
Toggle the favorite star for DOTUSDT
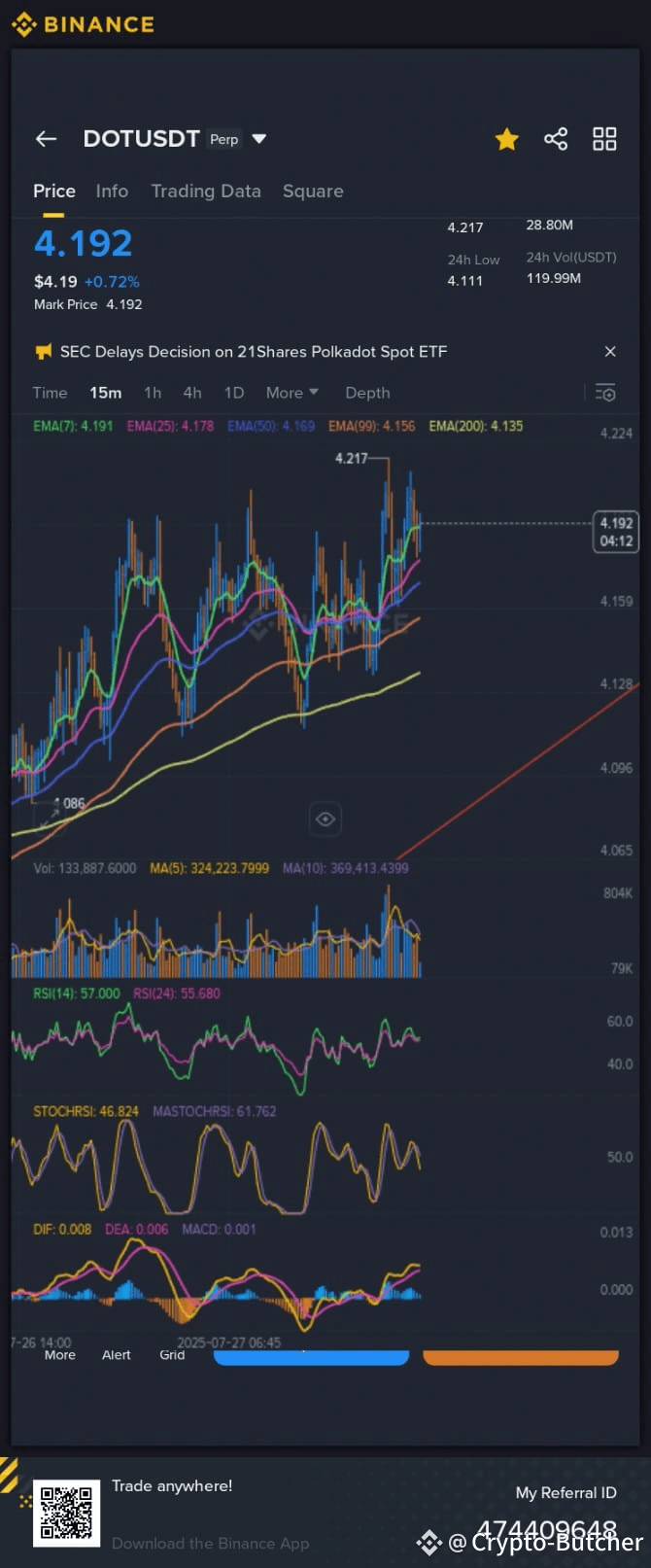pos(506,140)
